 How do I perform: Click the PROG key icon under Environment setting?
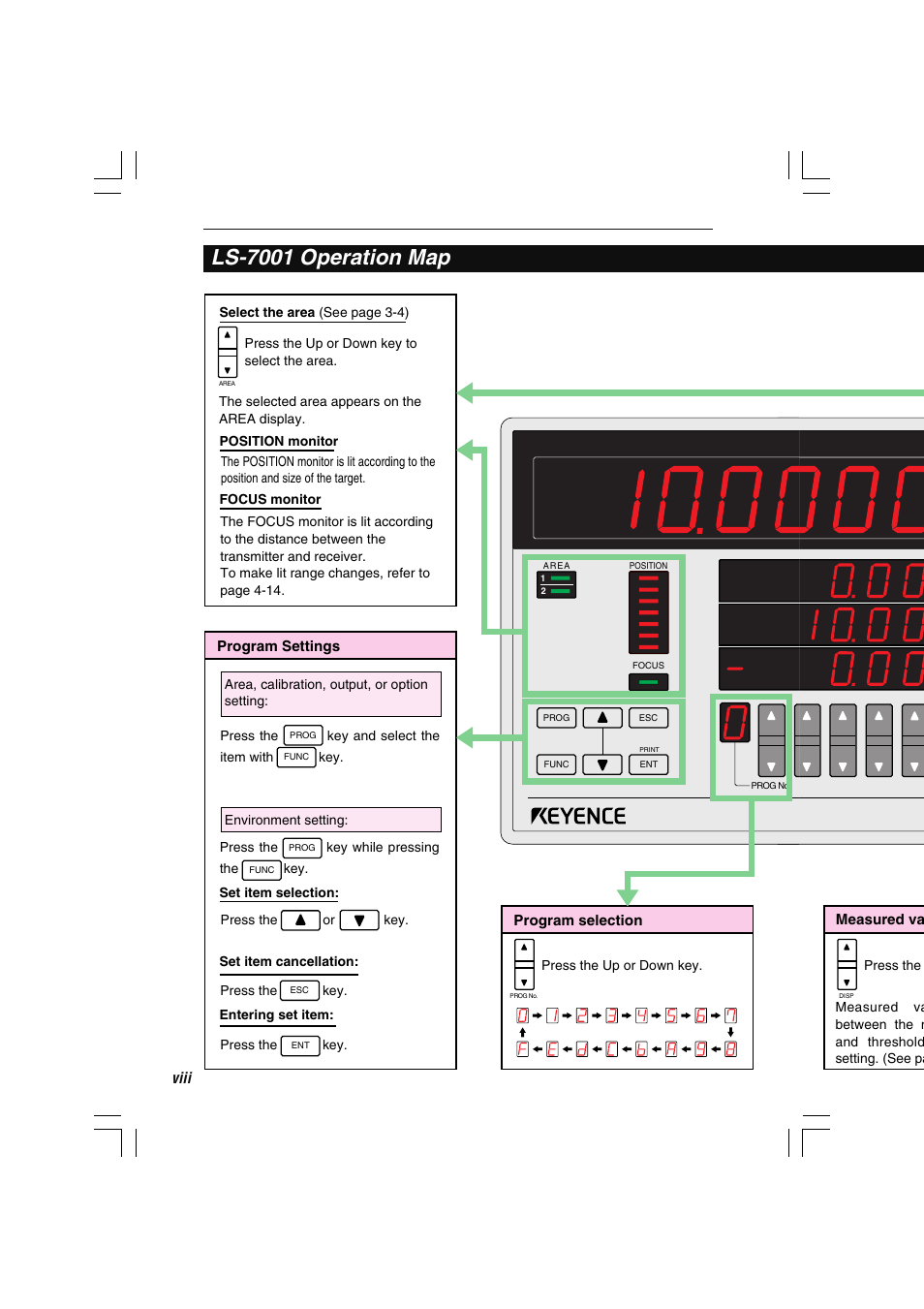click(x=302, y=848)
